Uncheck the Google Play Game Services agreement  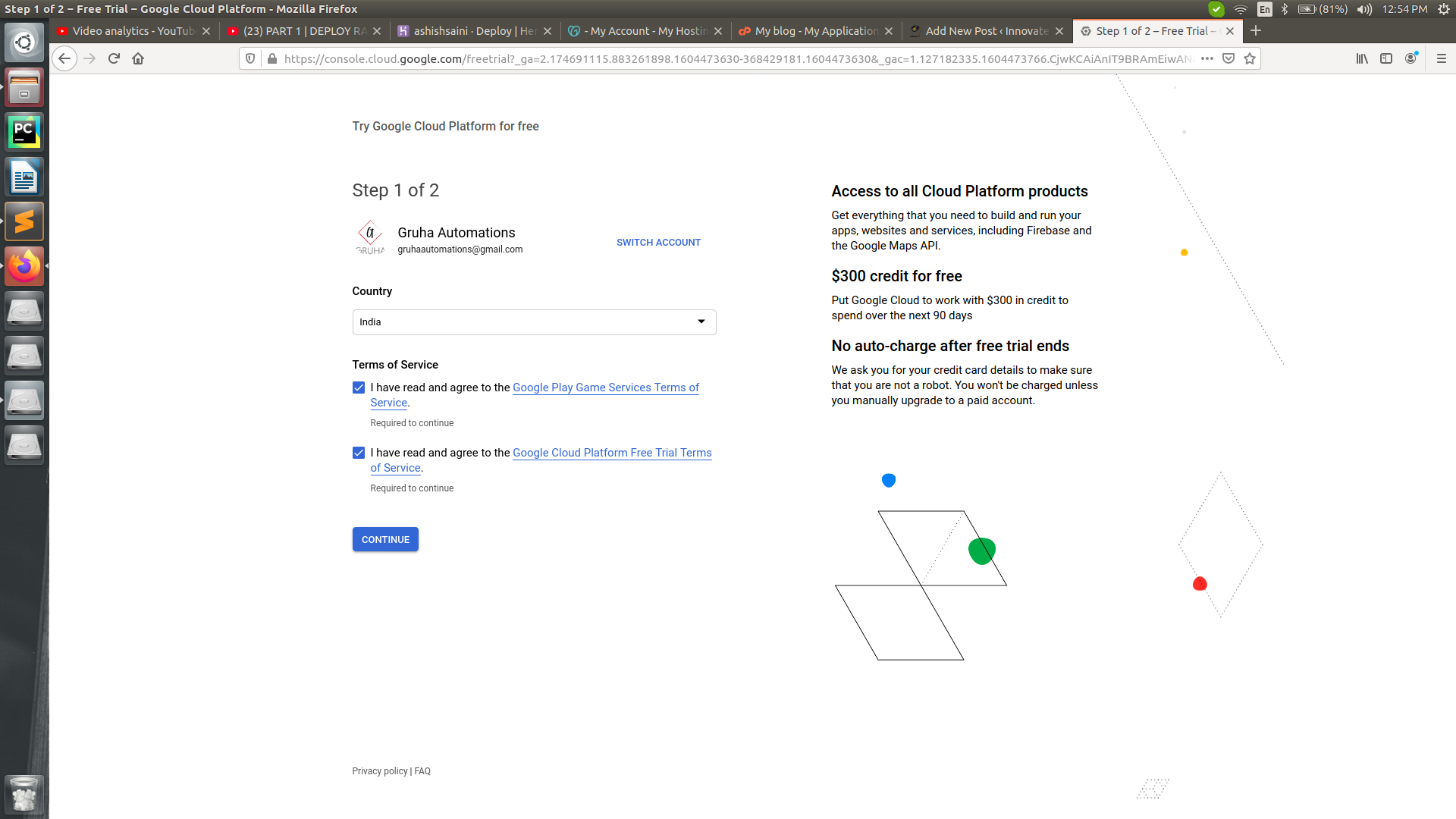pos(358,388)
